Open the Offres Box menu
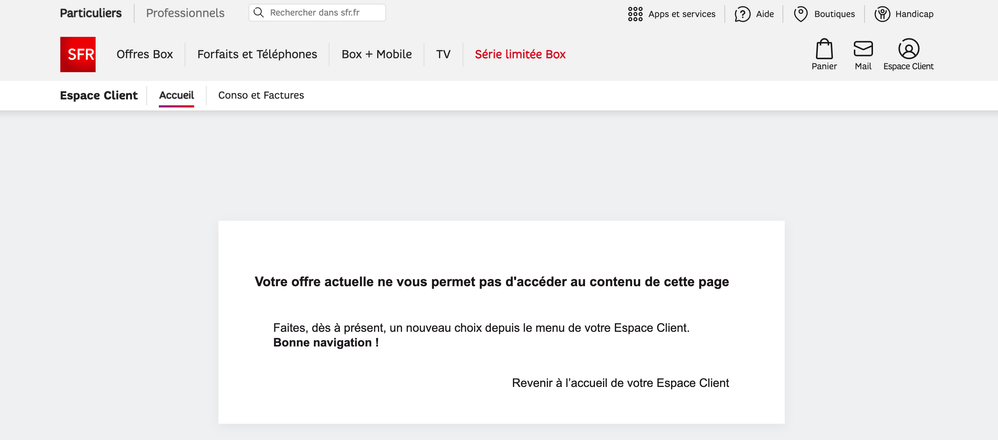Viewport: 998px width, 440px height. pos(145,54)
